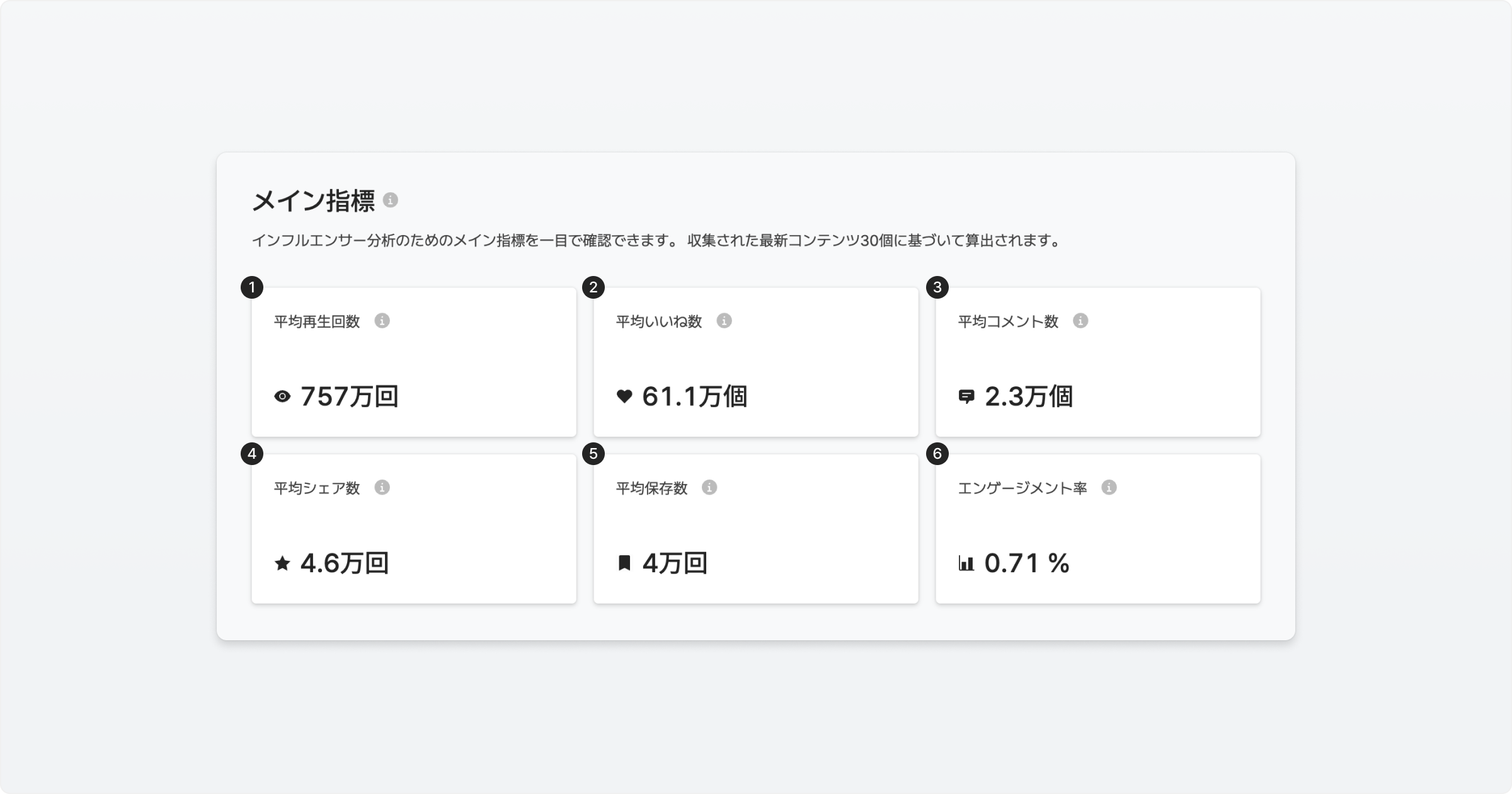This screenshot has width=1512, height=794.
Task: Click the bar chart engagement icon
Action: (x=966, y=563)
